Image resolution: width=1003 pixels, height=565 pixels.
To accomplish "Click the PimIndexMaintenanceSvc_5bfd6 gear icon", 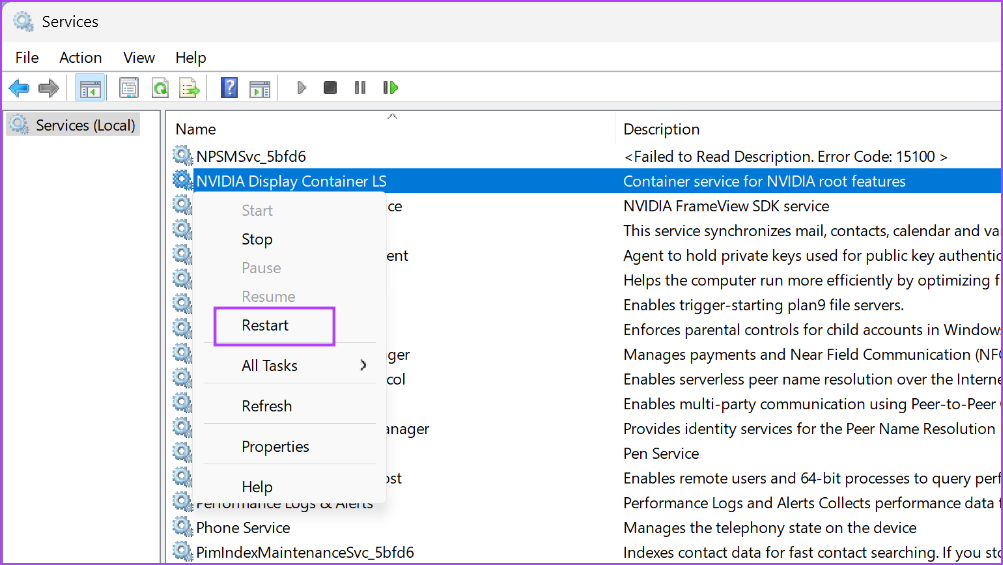I will (x=182, y=552).
